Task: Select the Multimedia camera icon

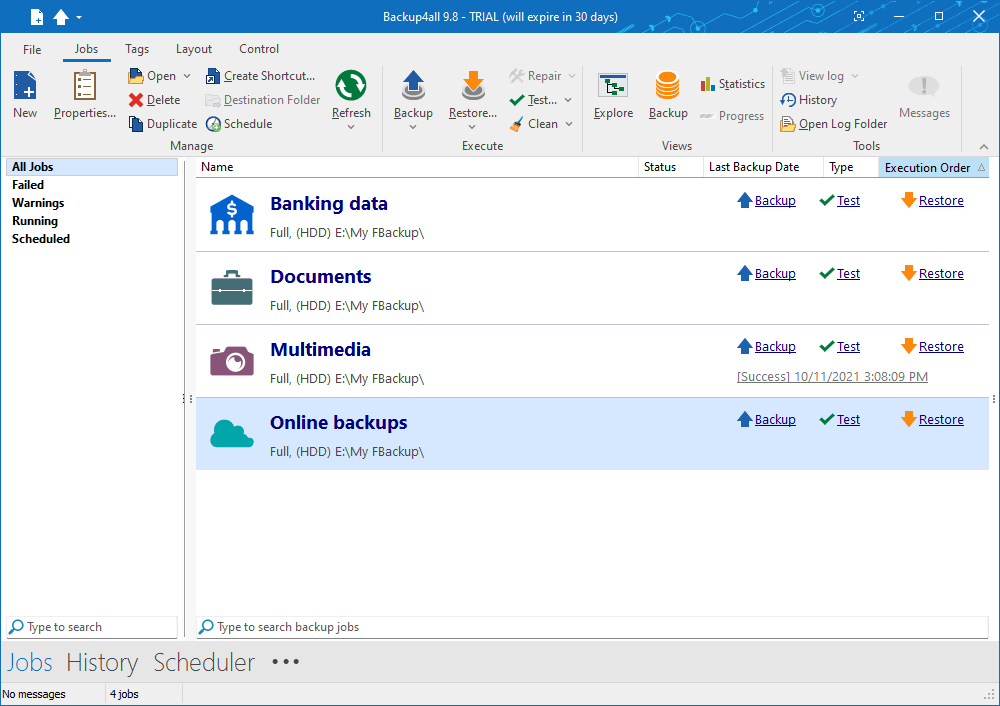Action: click(x=232, y=361)
